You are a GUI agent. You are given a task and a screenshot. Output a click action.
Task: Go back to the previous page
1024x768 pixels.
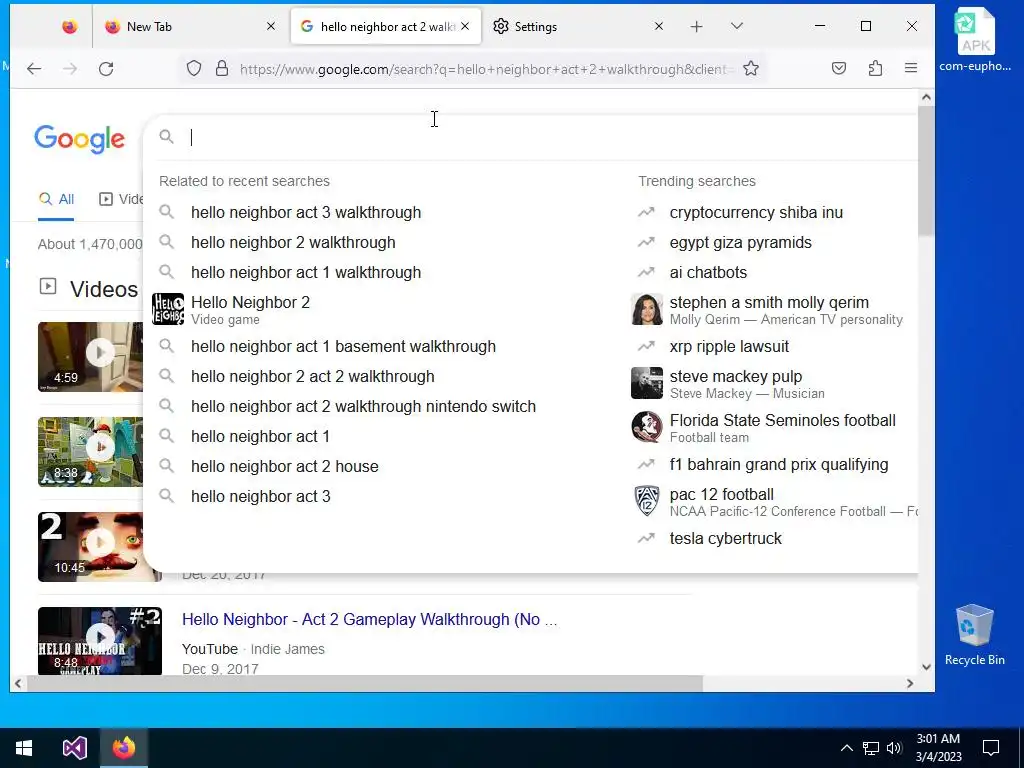click(34, 69)
